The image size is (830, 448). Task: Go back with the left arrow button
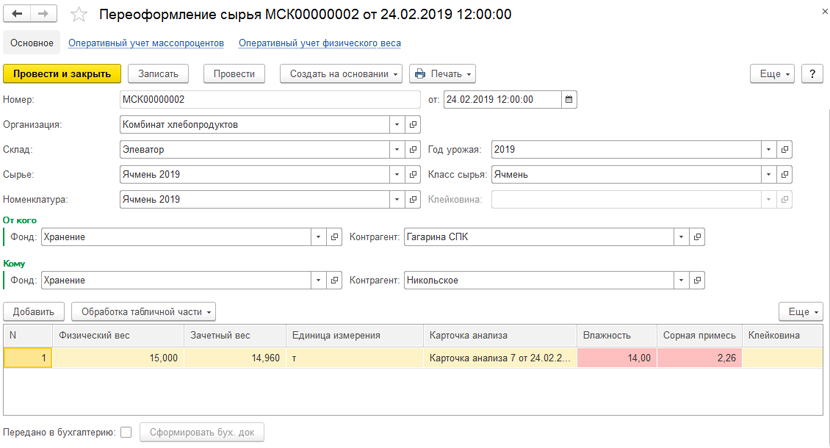pyautogui.click(x=17, y=14)
